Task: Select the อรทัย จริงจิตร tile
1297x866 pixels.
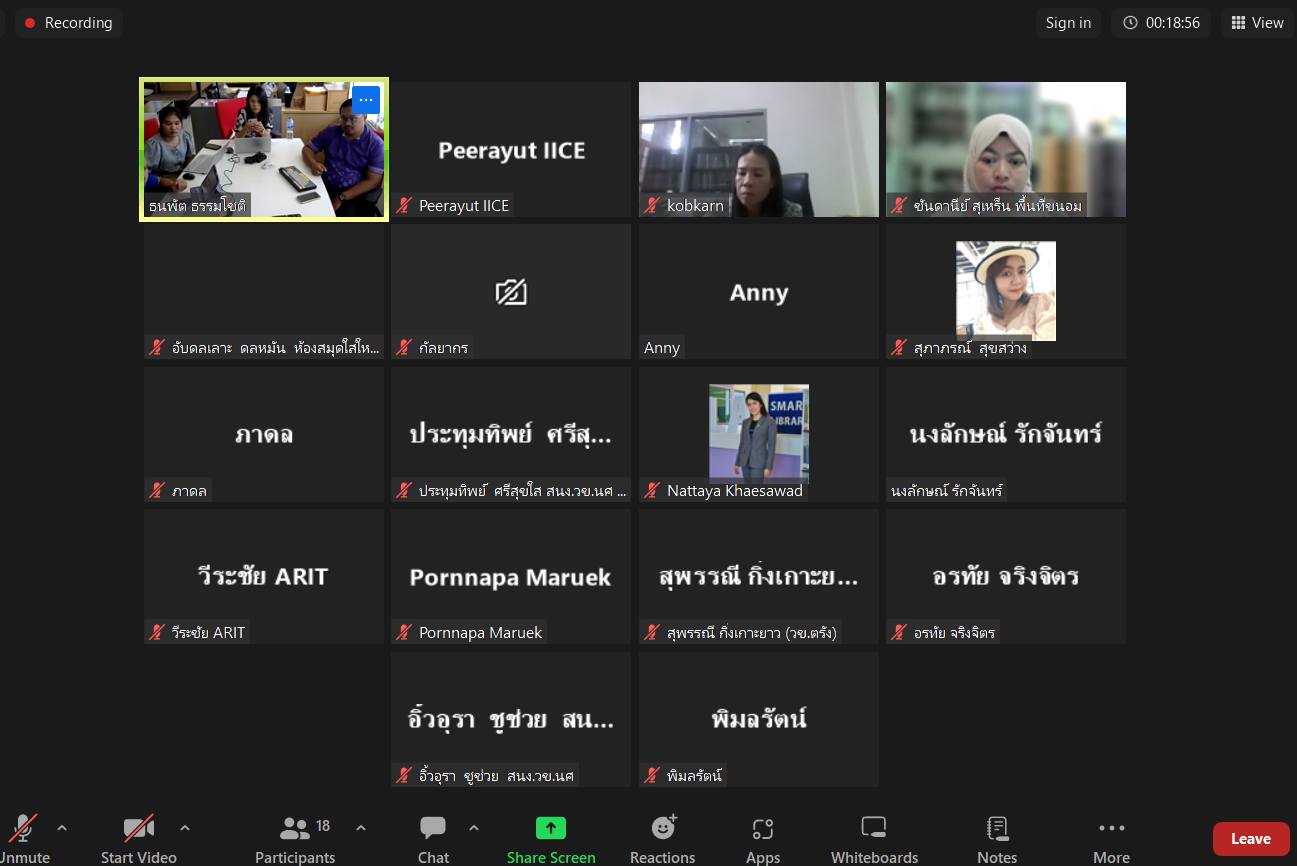Action: click(1006, 576)
